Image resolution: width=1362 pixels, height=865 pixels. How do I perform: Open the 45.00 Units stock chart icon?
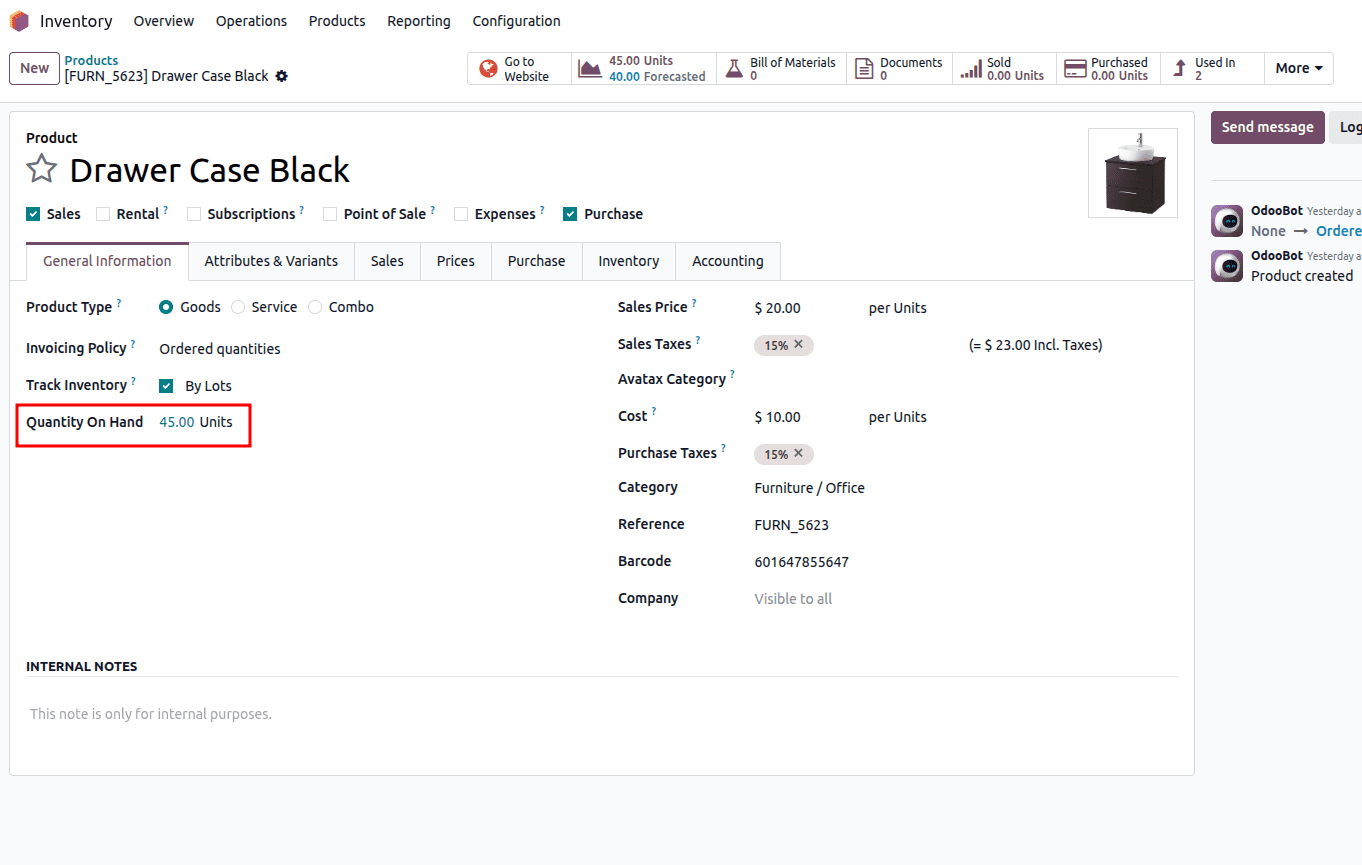(590, 68)
